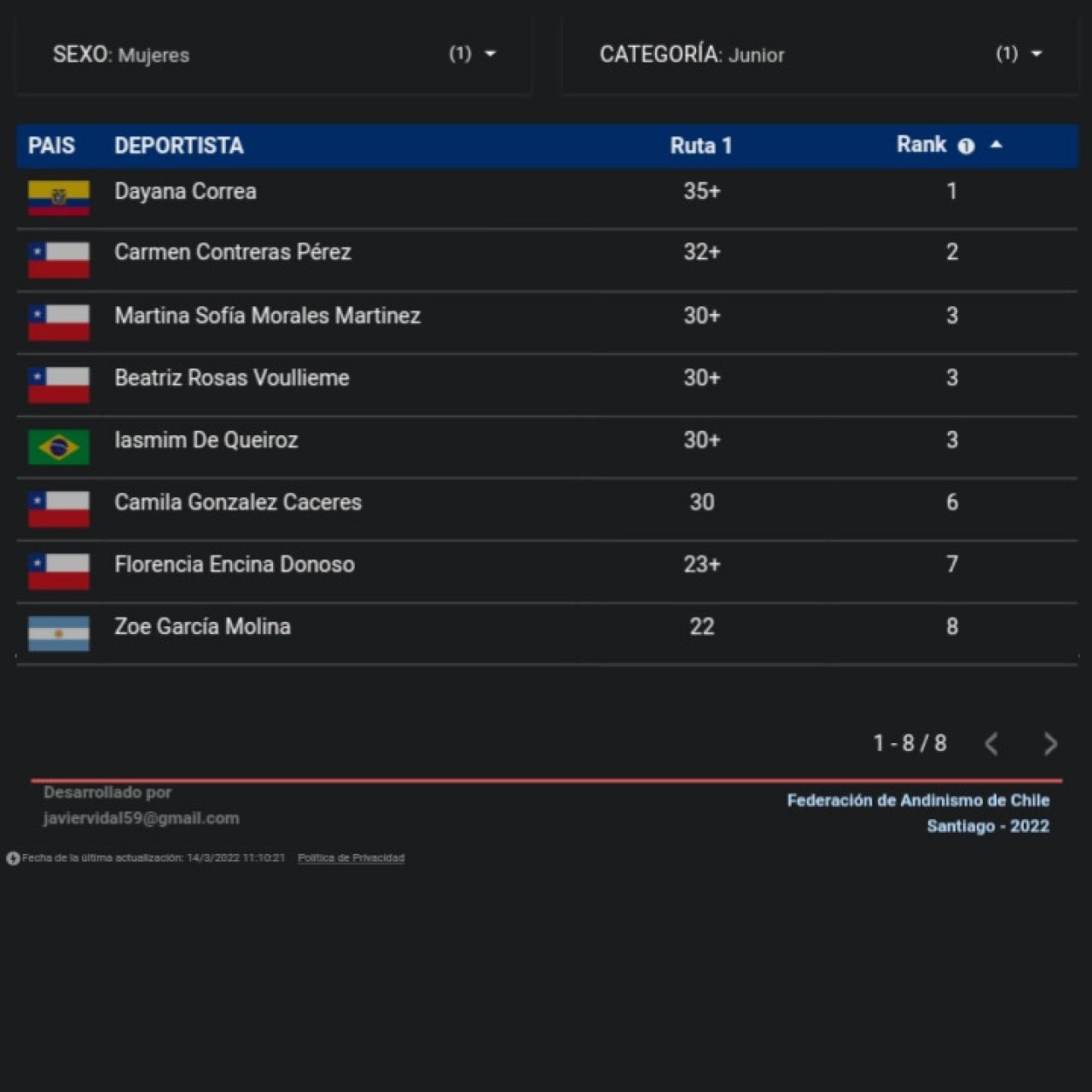Image resolution: width=1092 pixels, height=1092 pixels.
Task: Open the Política de Privacidad link
Action: (351, 858)
